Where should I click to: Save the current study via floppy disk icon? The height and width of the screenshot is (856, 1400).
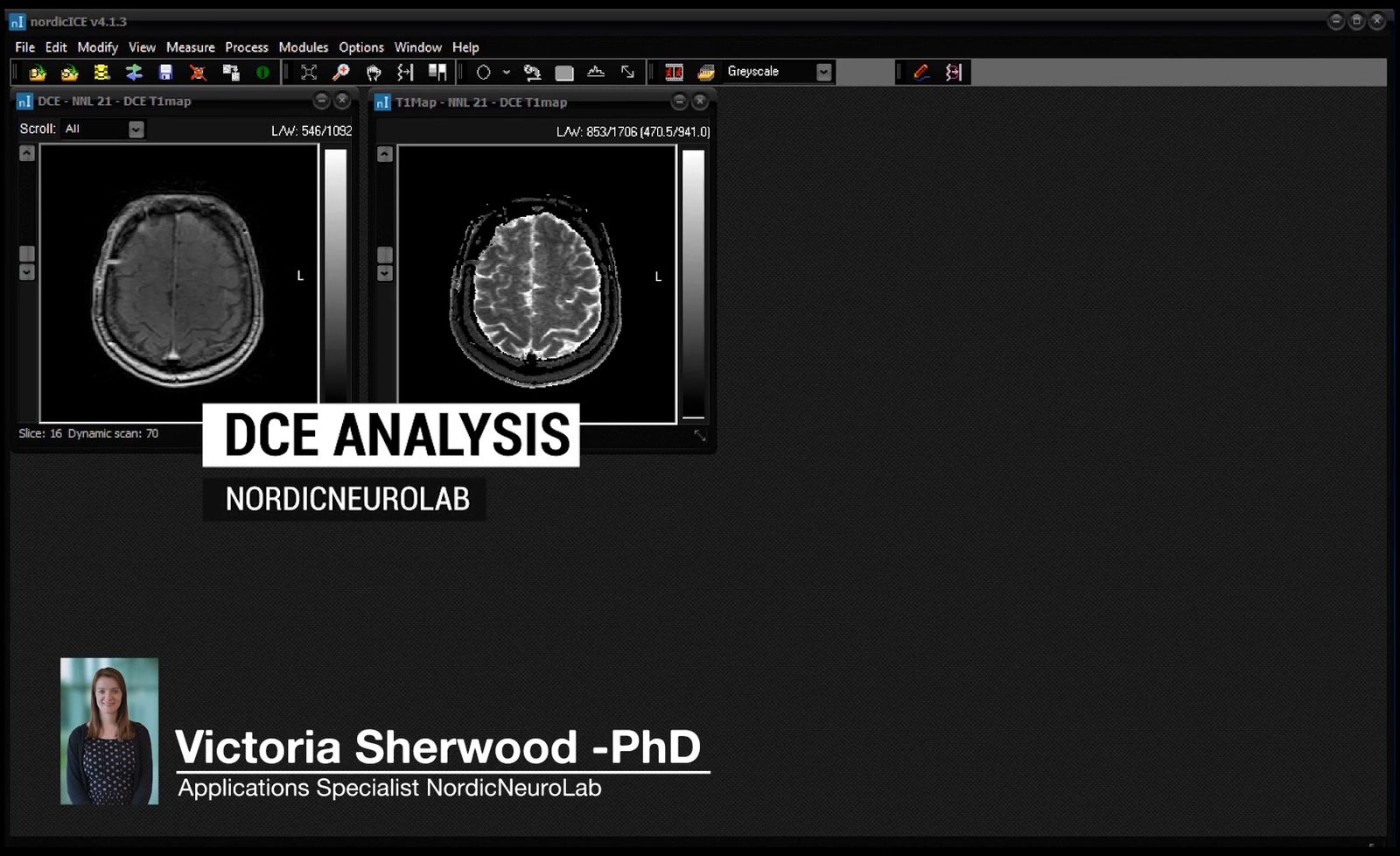pos(166,73)
